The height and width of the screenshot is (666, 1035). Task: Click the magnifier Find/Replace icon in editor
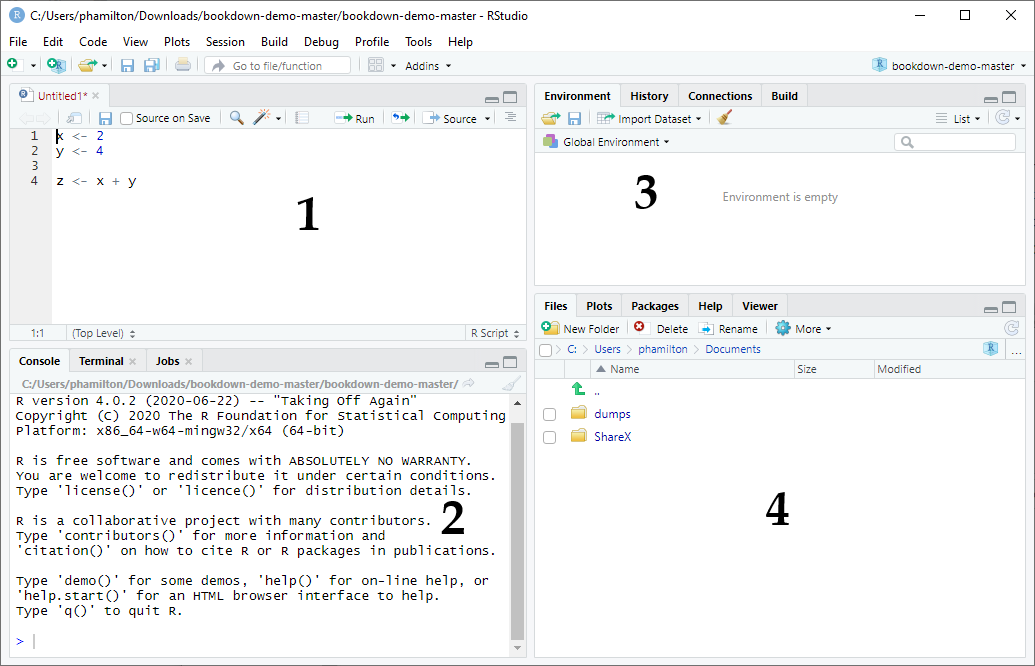click(236, 118)
